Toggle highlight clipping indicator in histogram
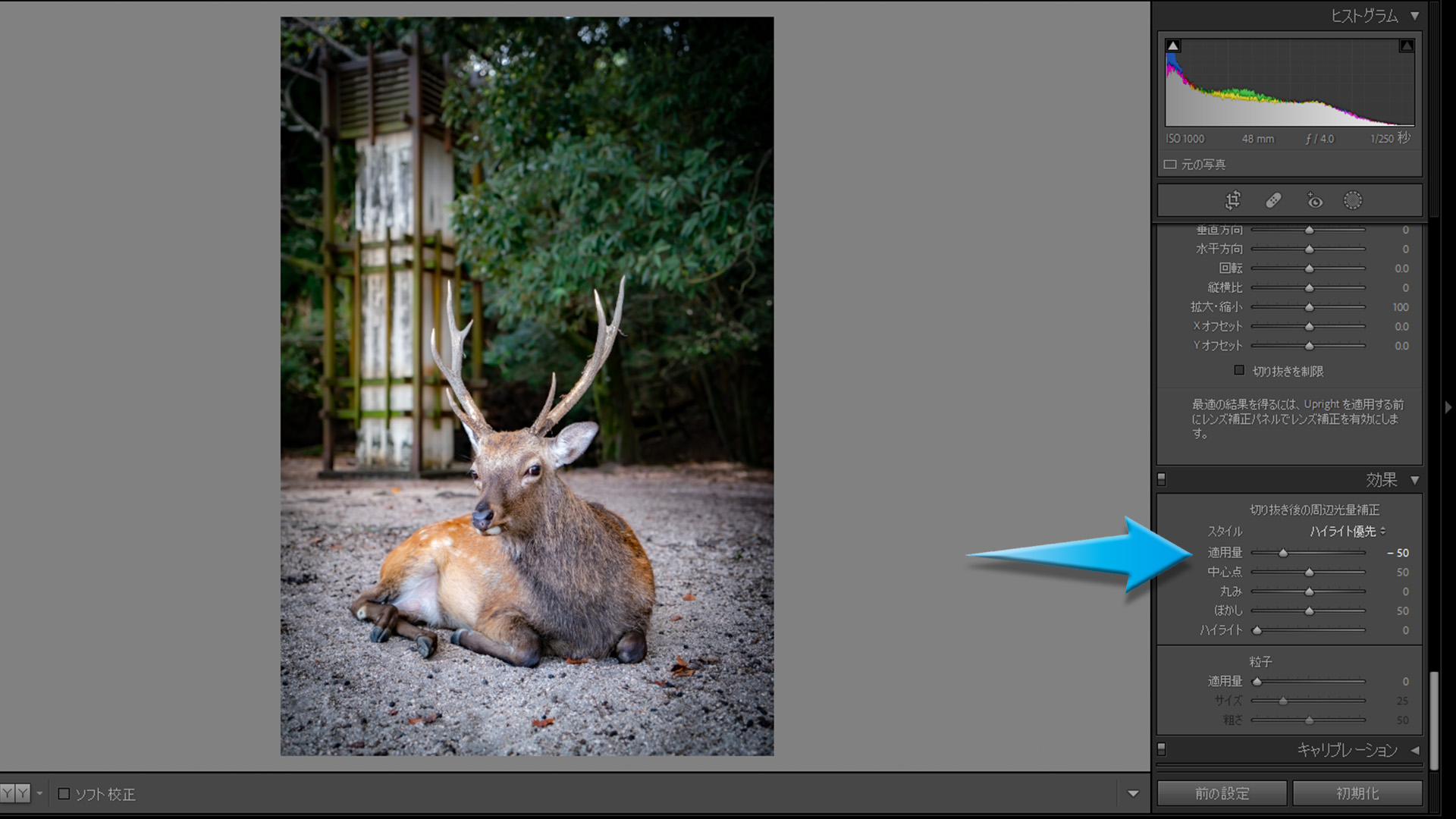Image resolution: width=1456 pixels, height=819 pixels. tap(1406, 46)
